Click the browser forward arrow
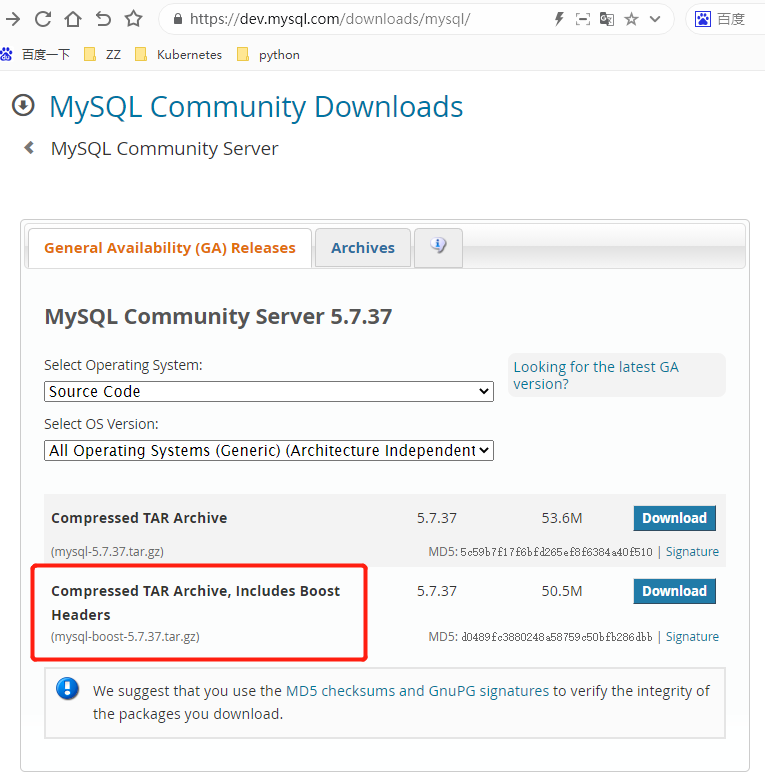 [x=13, y=19]
